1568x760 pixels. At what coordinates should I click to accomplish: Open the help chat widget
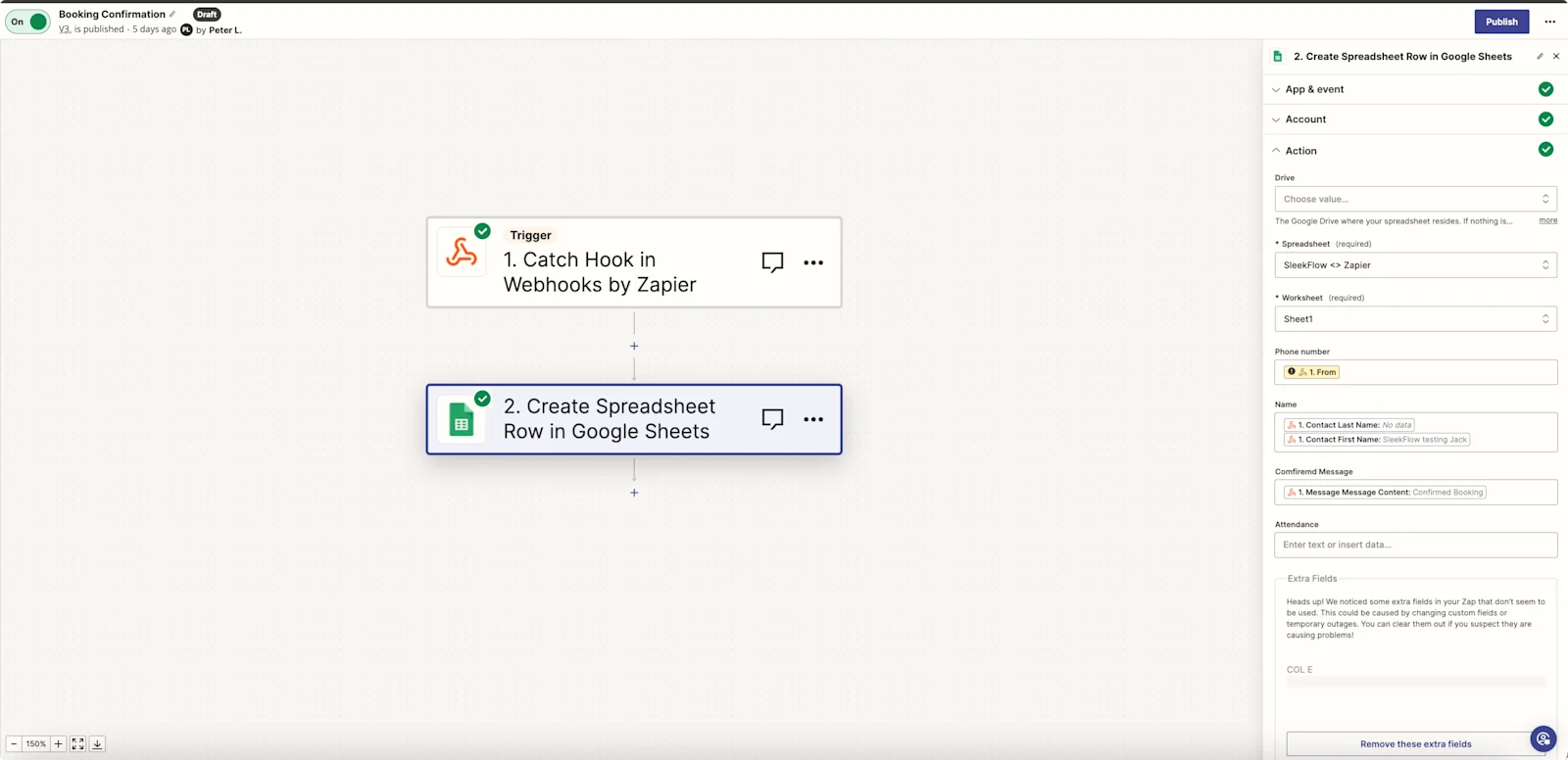1543,739
